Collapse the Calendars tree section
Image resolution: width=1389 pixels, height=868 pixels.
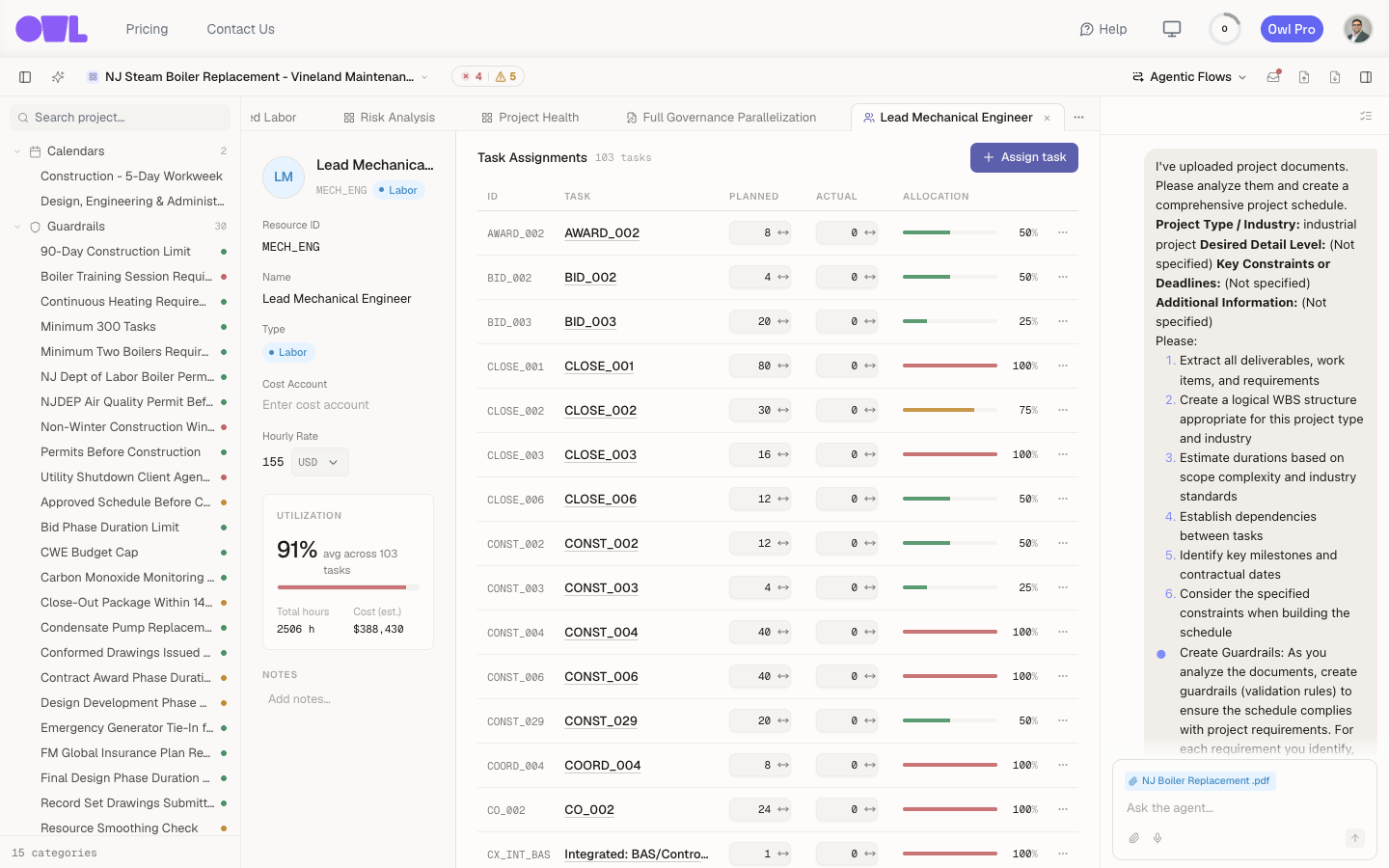coord(17,151)
